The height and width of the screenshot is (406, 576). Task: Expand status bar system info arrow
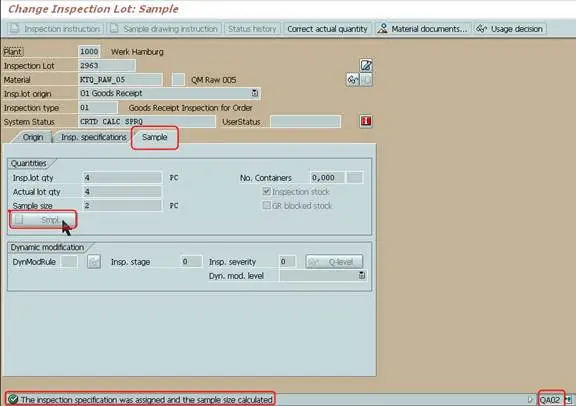[x=530, y=399]
